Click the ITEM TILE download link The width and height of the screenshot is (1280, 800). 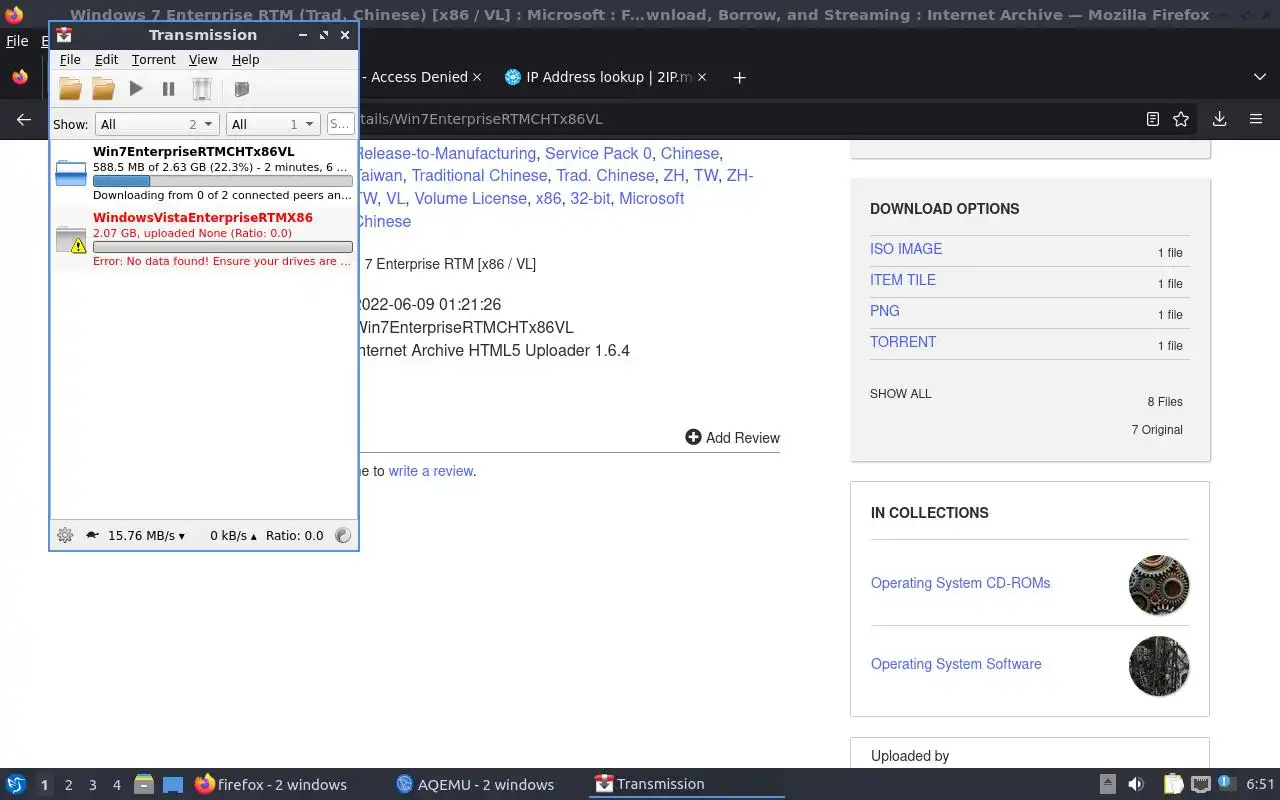tap(903, 280)
